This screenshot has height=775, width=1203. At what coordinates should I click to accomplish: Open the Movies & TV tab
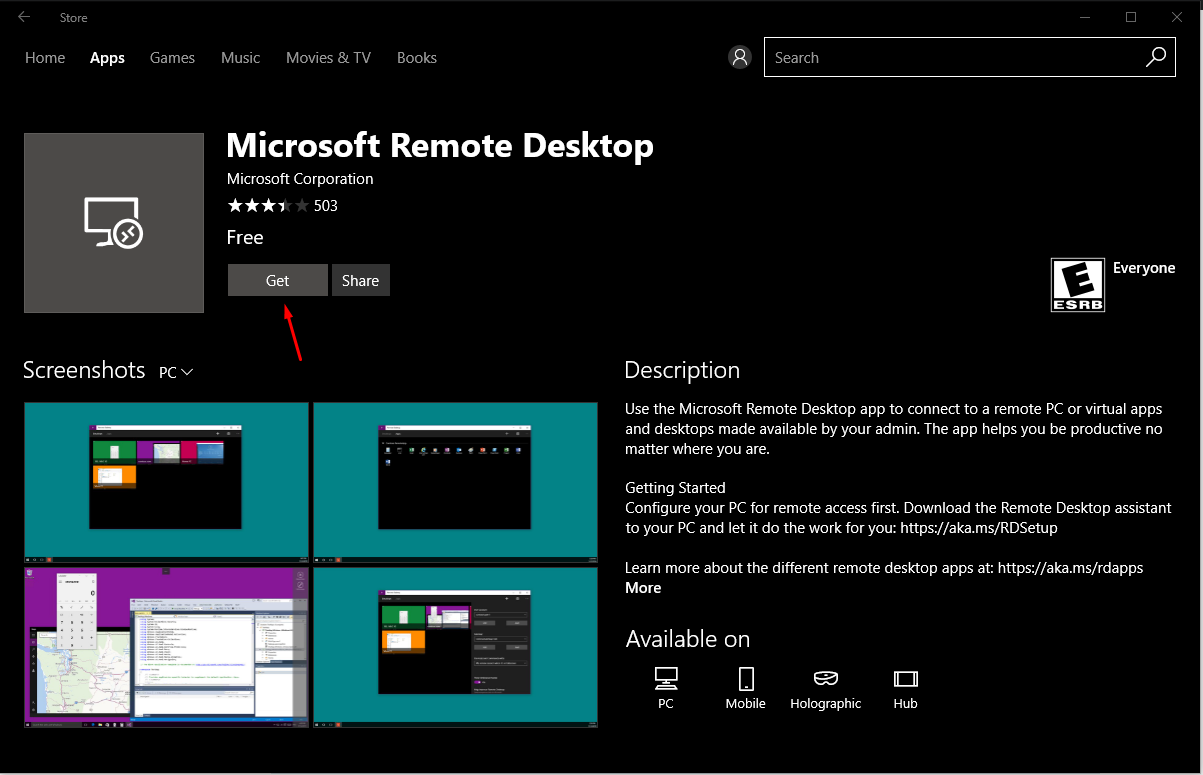tap(328, 58)
